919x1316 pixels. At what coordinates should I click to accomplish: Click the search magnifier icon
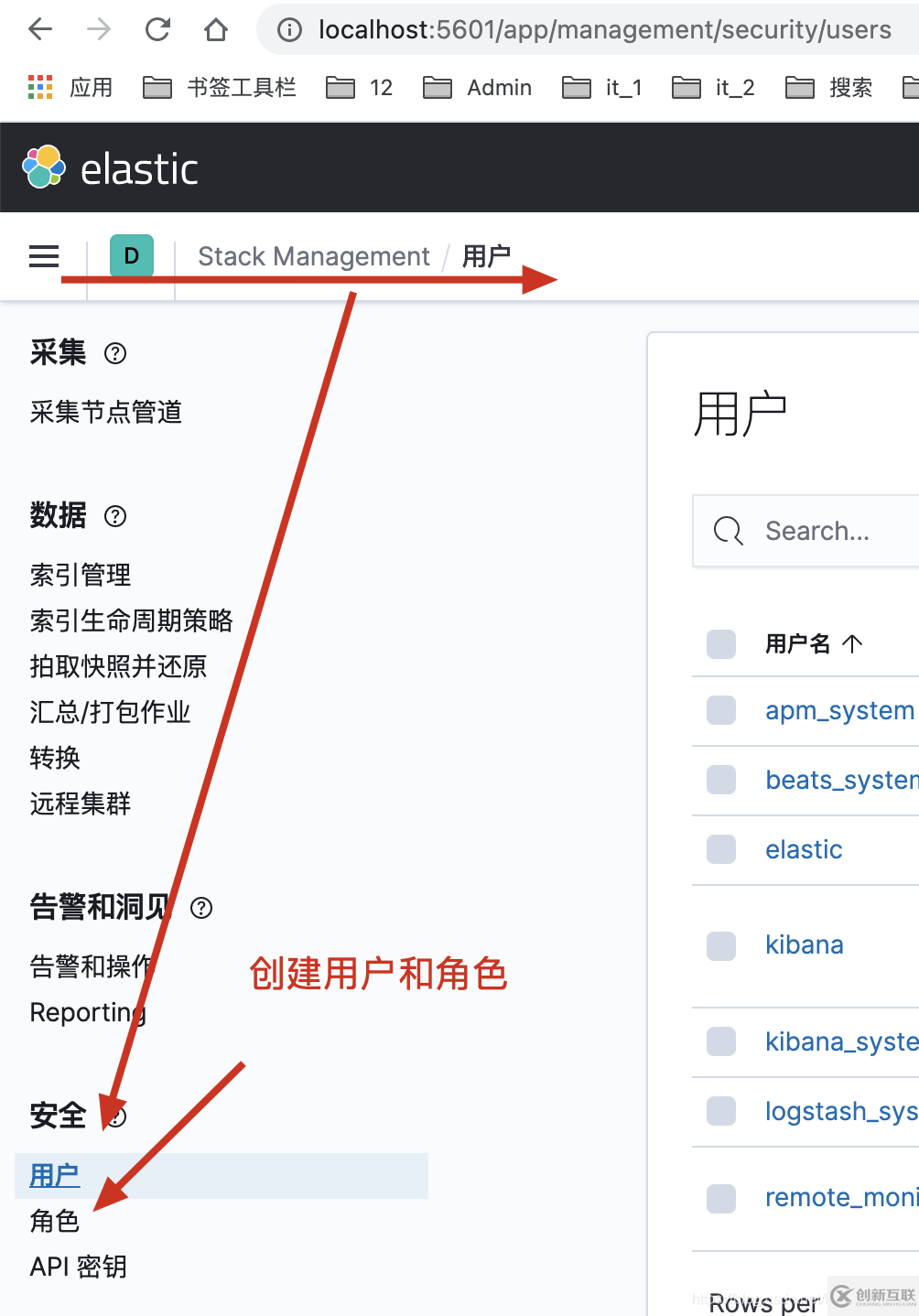pos(729,531)
